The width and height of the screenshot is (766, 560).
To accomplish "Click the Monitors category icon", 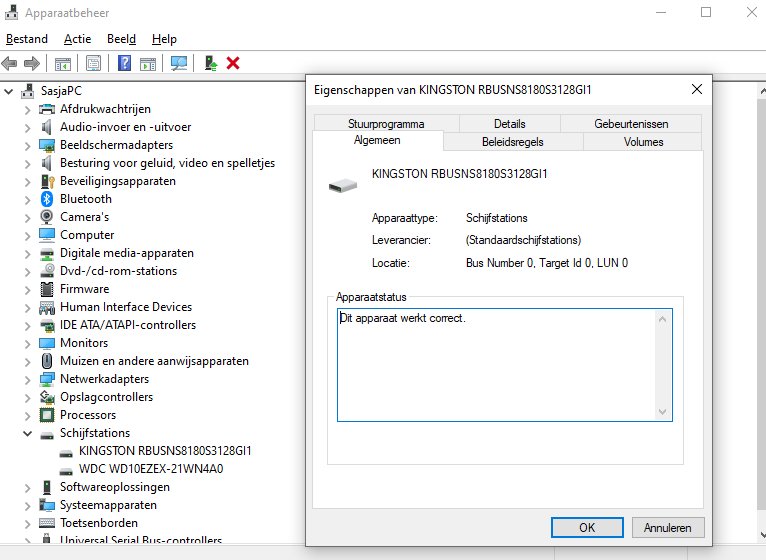I will (x=47, y=343).
